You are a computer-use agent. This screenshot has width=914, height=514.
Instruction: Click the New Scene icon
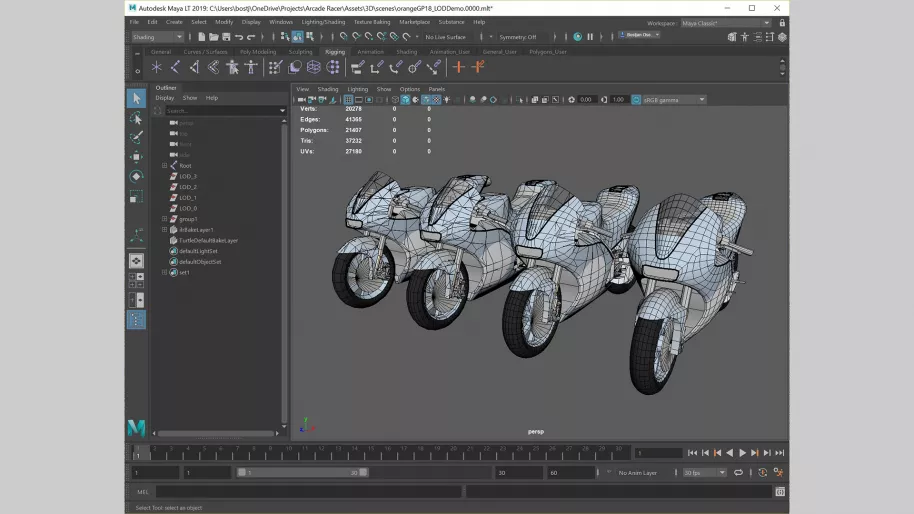(x=201, y=37)
